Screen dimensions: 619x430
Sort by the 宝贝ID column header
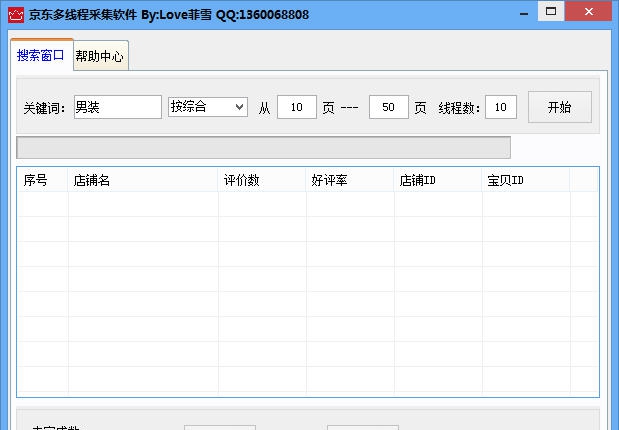526,180
